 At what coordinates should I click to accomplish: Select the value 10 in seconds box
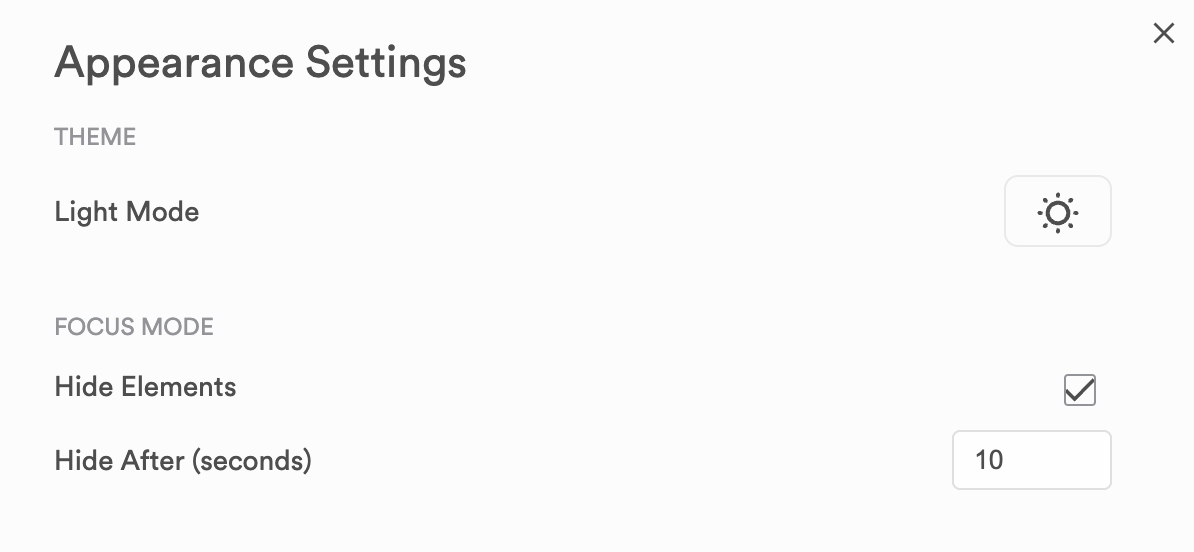tap(989, 460)
